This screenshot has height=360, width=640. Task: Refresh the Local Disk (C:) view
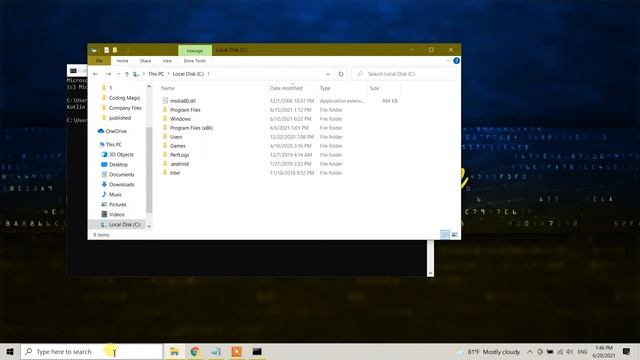pyautogui.click(x=341, y=74)
